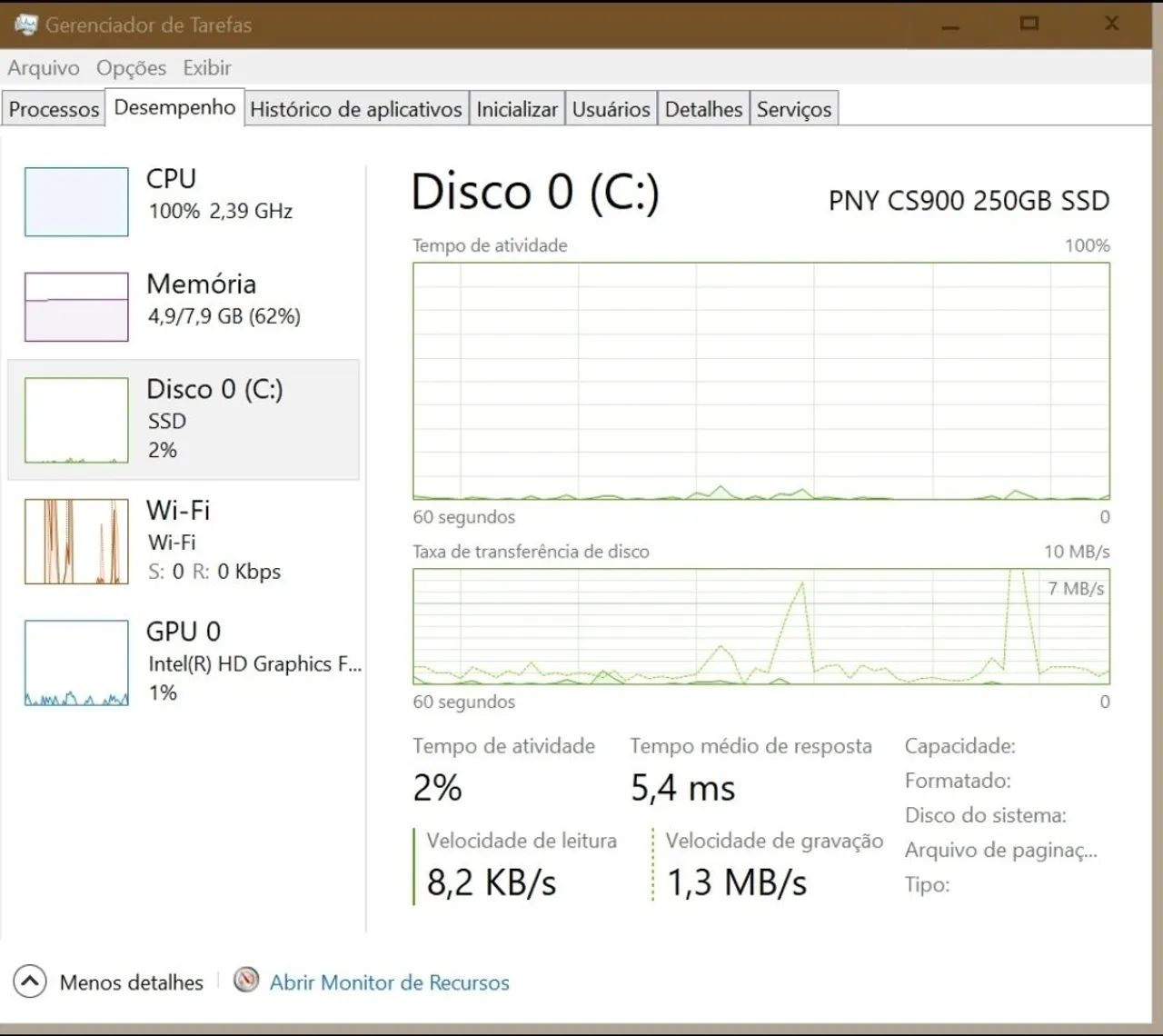Click the 1,3 MB/s write speed value

tap(737, 882)
